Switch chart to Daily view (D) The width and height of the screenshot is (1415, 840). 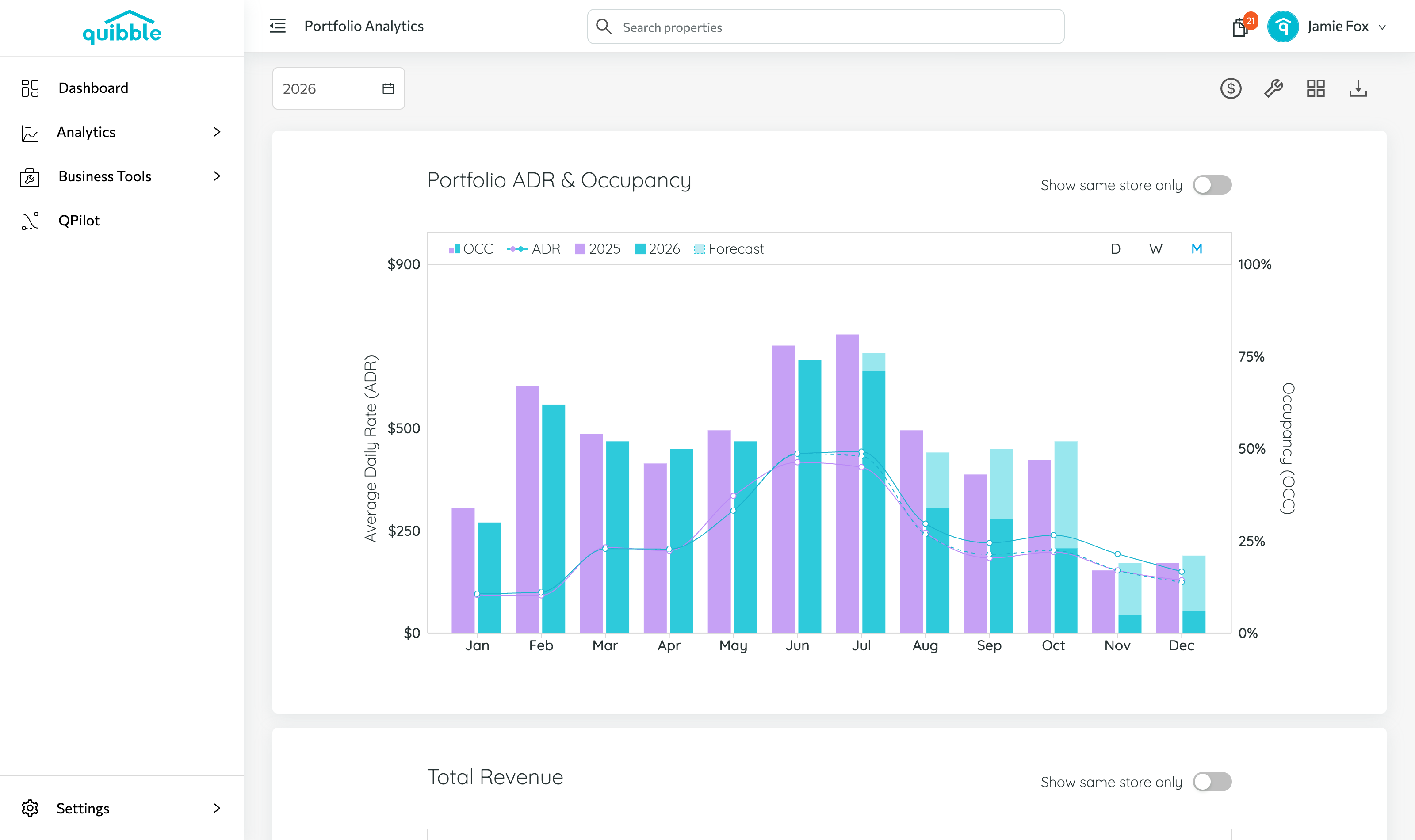(1115, 249)
